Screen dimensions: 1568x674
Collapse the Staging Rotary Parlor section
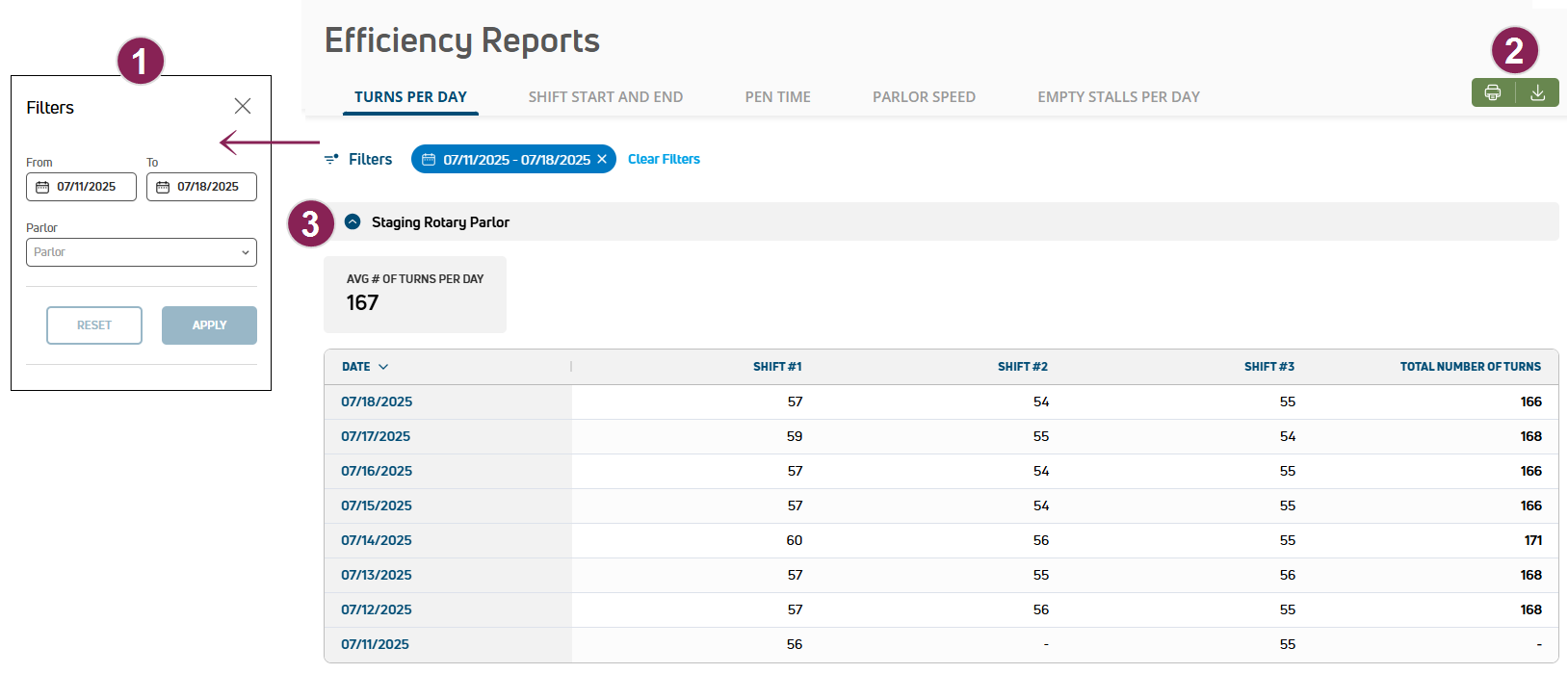[x=353, y=221]
